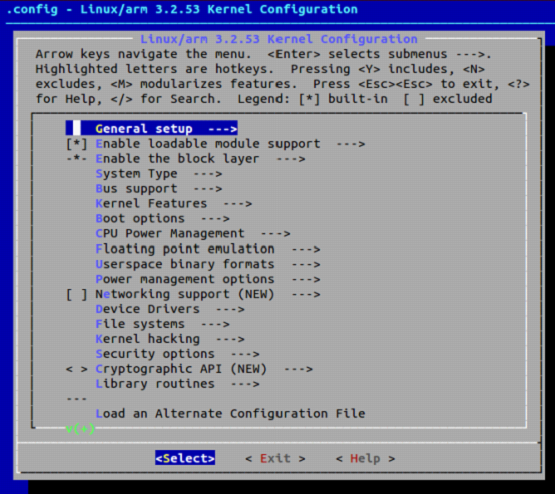Image resolution: width=555 pixels, height=494 pixels.
Task: Toggle Cryptographic API (NEW) tristate option
Action: coord(76,369)
